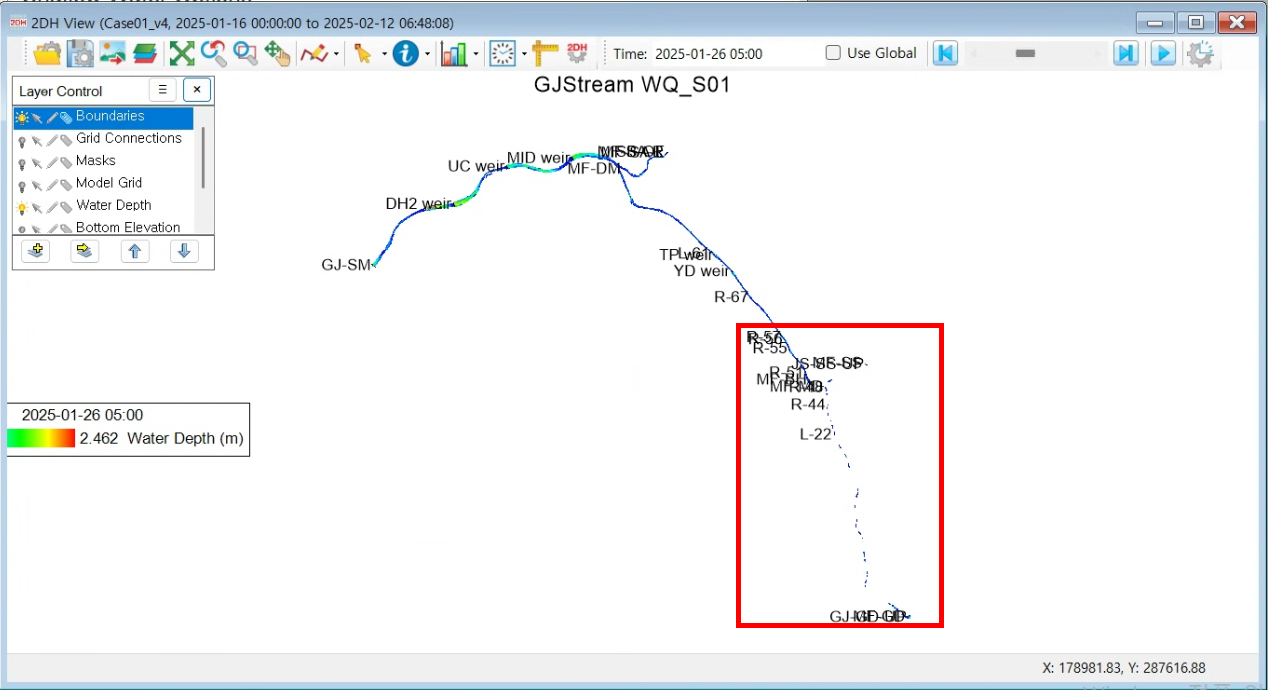This screenshot has height=690, width=1268.
Task: Click the time slider handle
Action: 1024,54
